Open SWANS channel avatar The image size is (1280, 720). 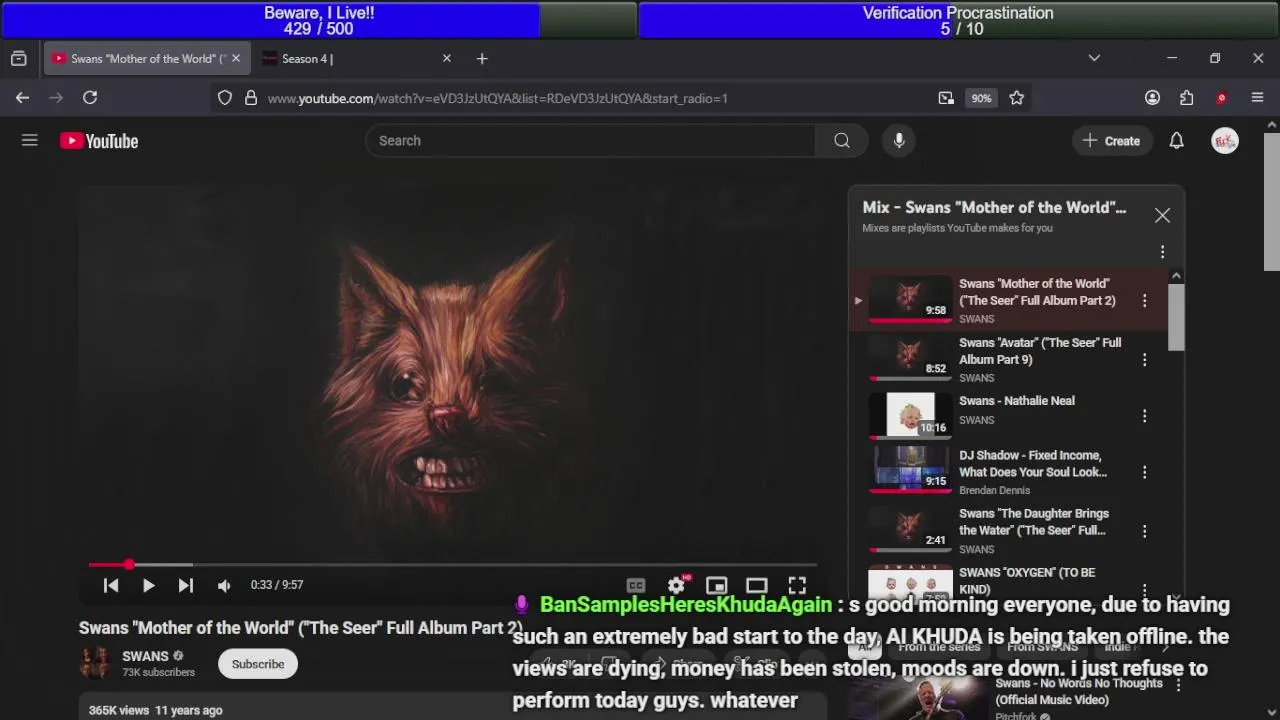(x=96, y=663)
